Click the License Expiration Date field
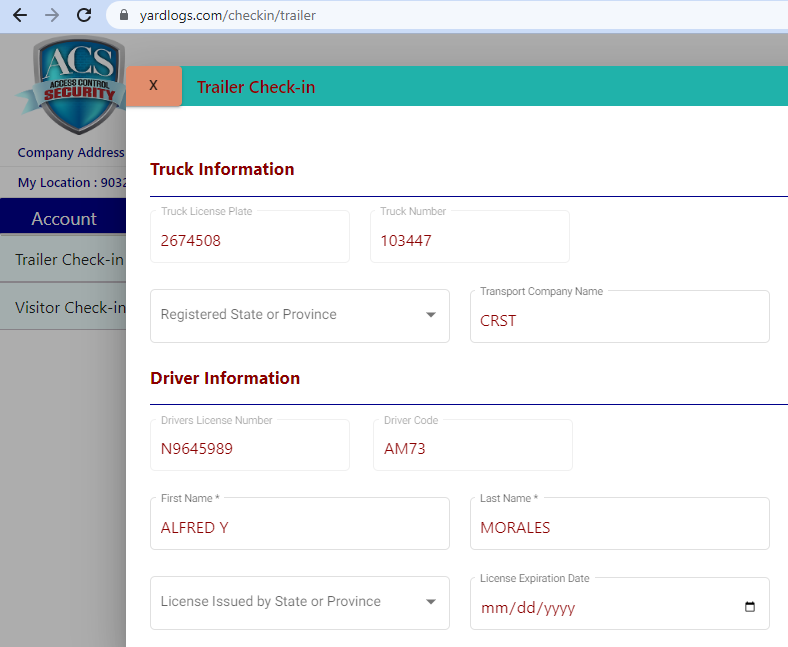Screen dimensions: 788x647 click(x=620, y=604)
